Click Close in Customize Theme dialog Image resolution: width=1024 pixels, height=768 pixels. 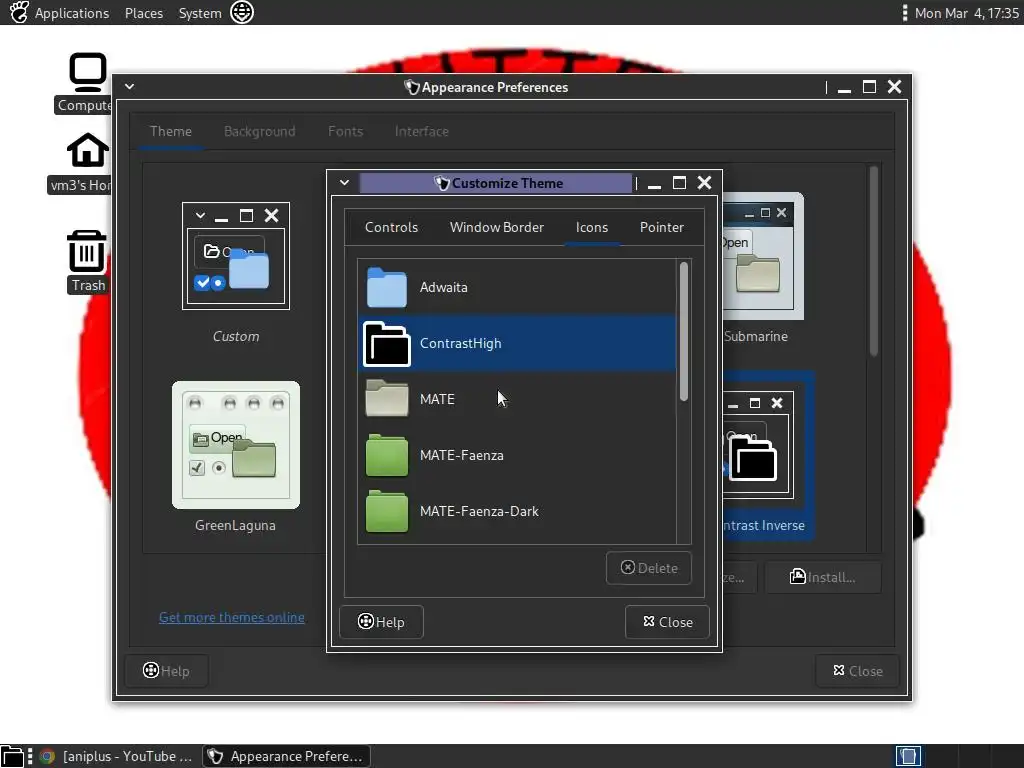pos(667,622)
